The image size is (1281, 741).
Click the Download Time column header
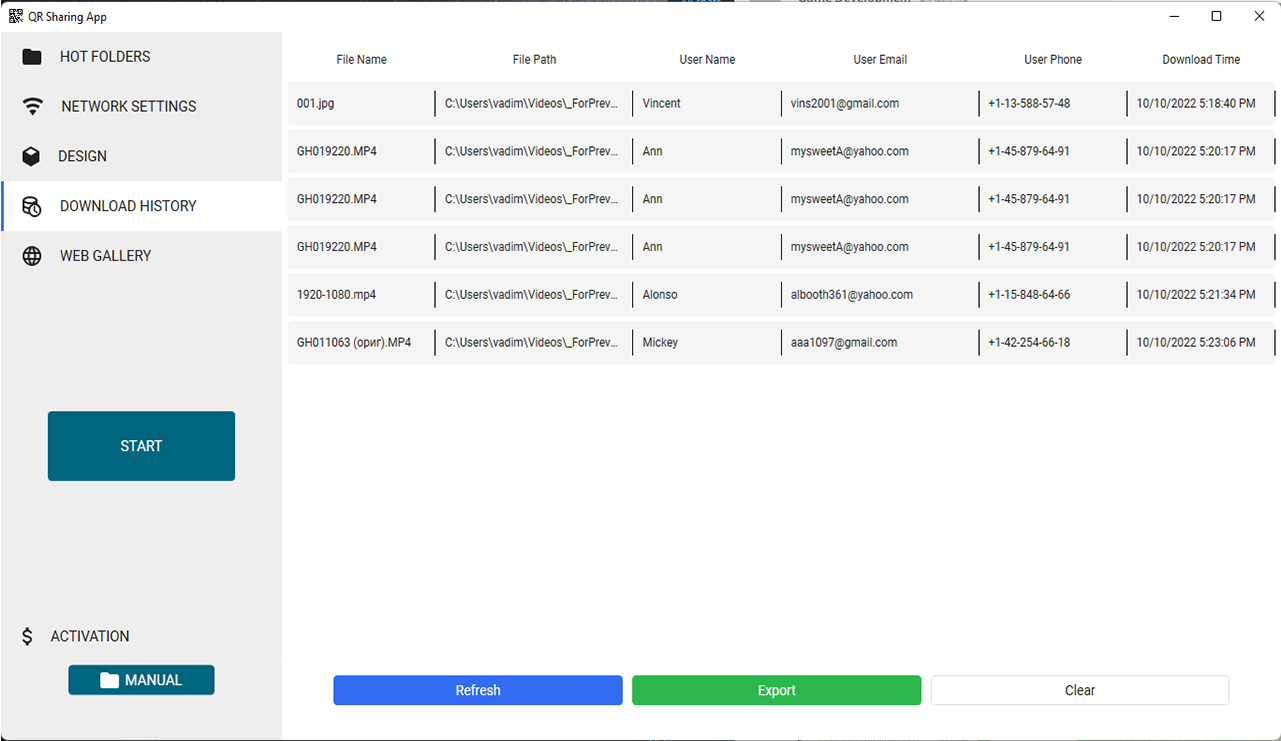coord(1201,60)
